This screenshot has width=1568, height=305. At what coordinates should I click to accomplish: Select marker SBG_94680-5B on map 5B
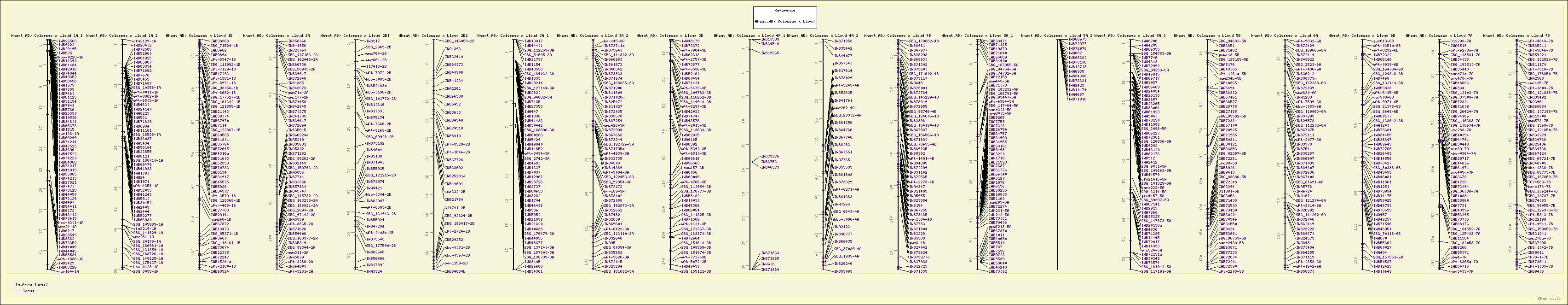(1232, 41)
